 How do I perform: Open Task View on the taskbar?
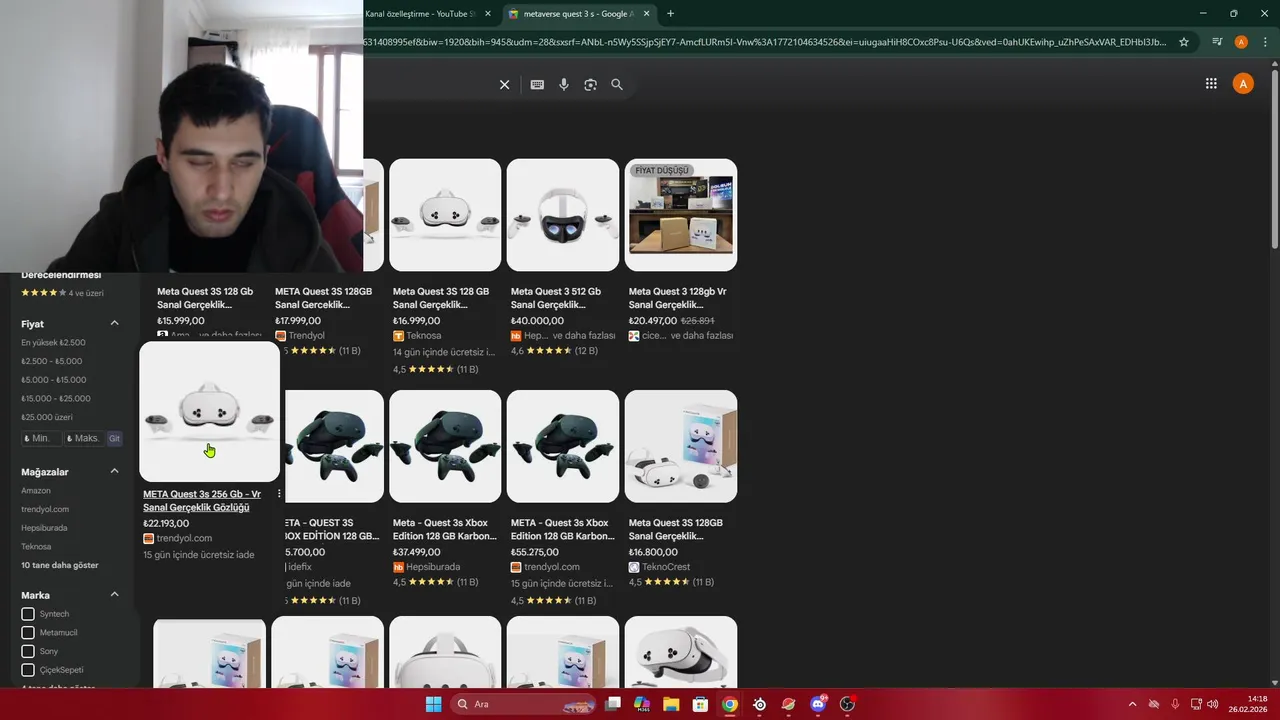pos(613,704)
